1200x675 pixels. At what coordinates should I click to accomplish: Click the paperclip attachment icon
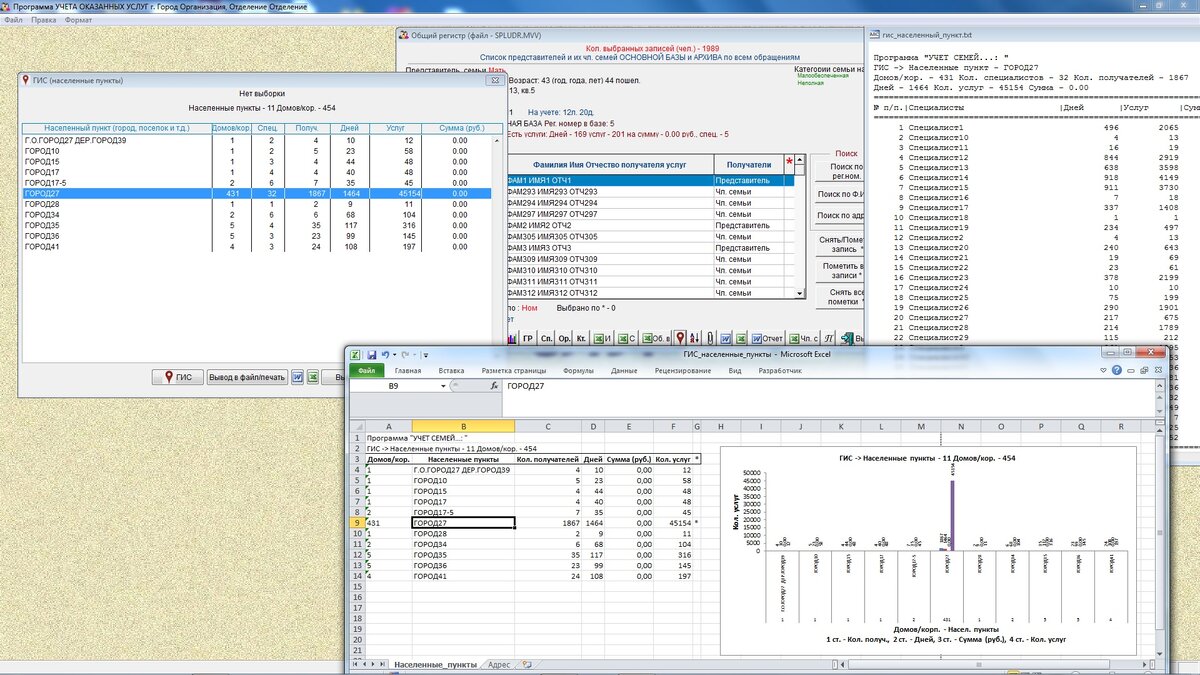710,338
